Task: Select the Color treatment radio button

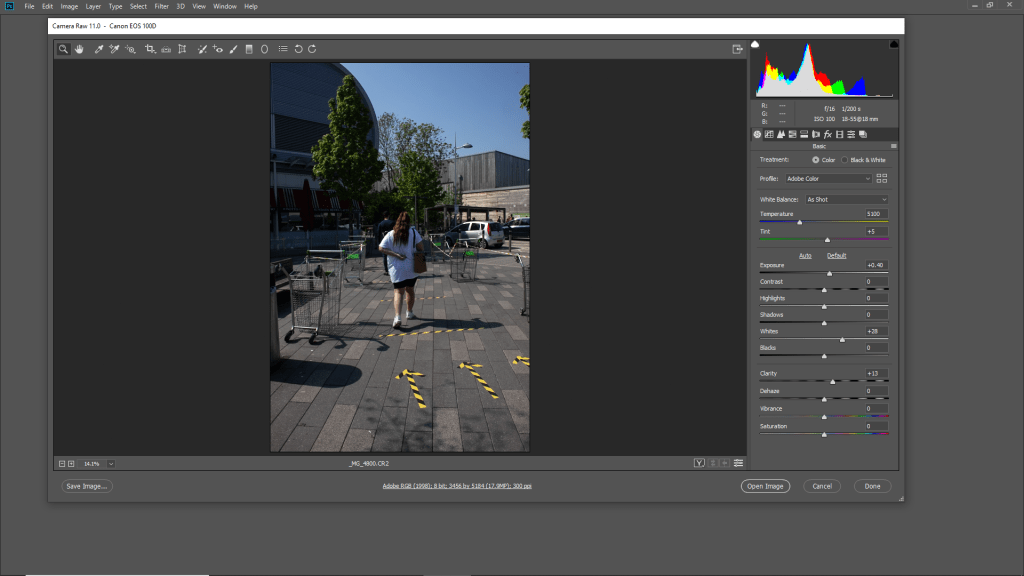Action: click(816, 160)
